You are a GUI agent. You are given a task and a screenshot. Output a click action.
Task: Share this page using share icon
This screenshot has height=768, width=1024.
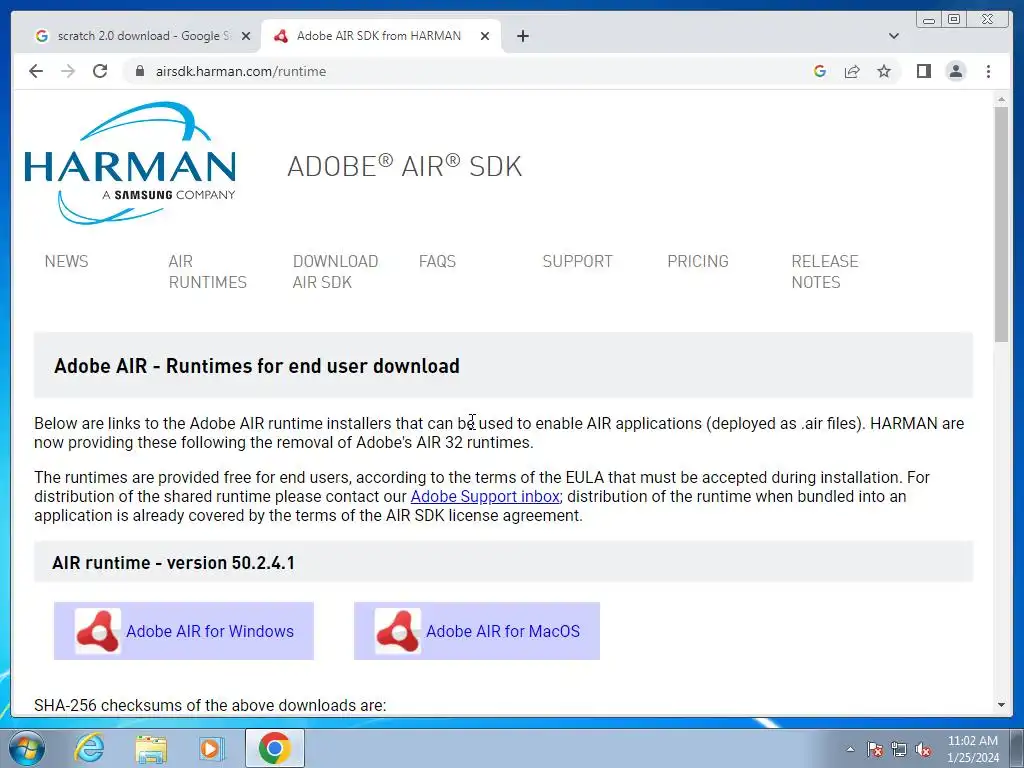[852, 71]
